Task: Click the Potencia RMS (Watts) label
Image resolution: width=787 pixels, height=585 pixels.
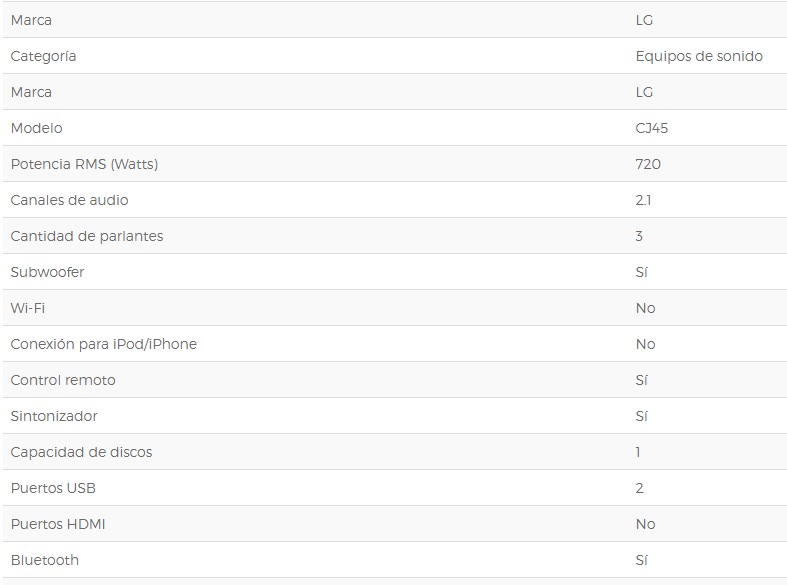Action: (x=84, y=164)
